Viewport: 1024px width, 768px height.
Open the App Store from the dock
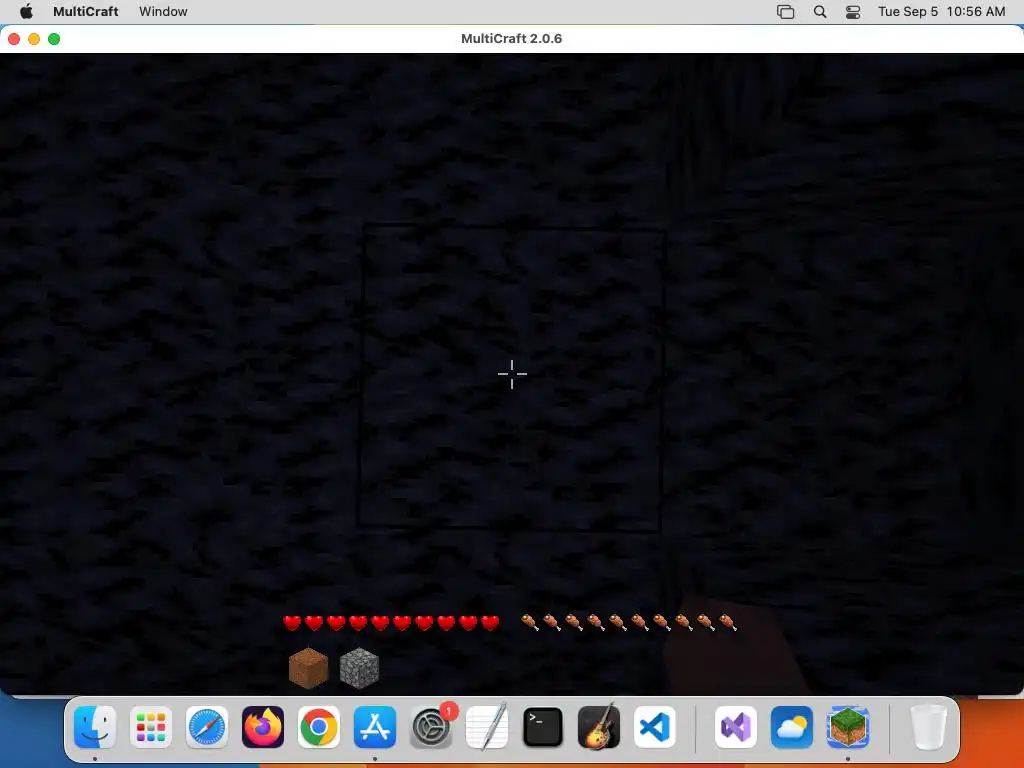(x=375, y=727)
